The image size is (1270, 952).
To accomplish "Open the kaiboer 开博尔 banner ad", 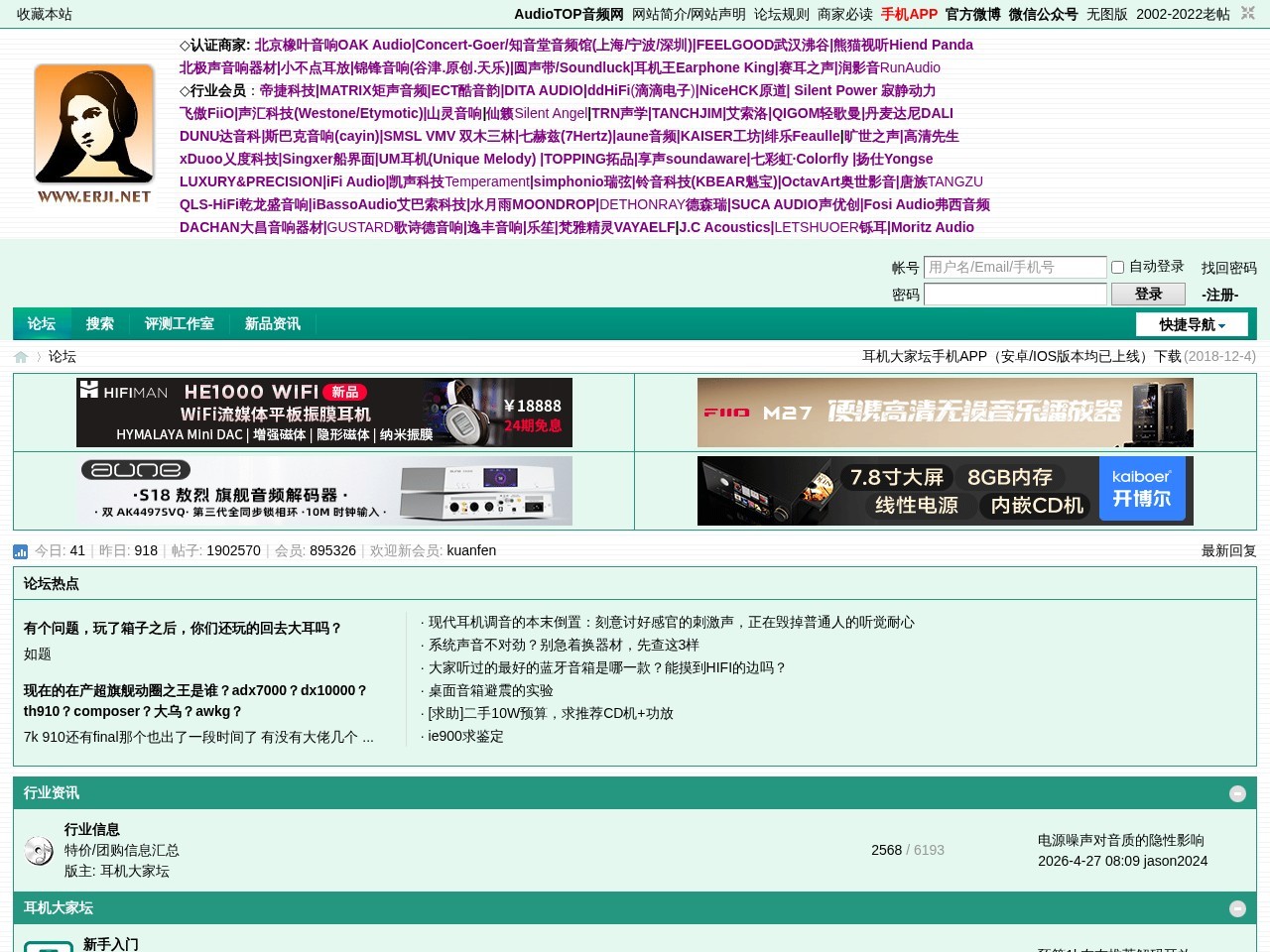I will [946, 491].
